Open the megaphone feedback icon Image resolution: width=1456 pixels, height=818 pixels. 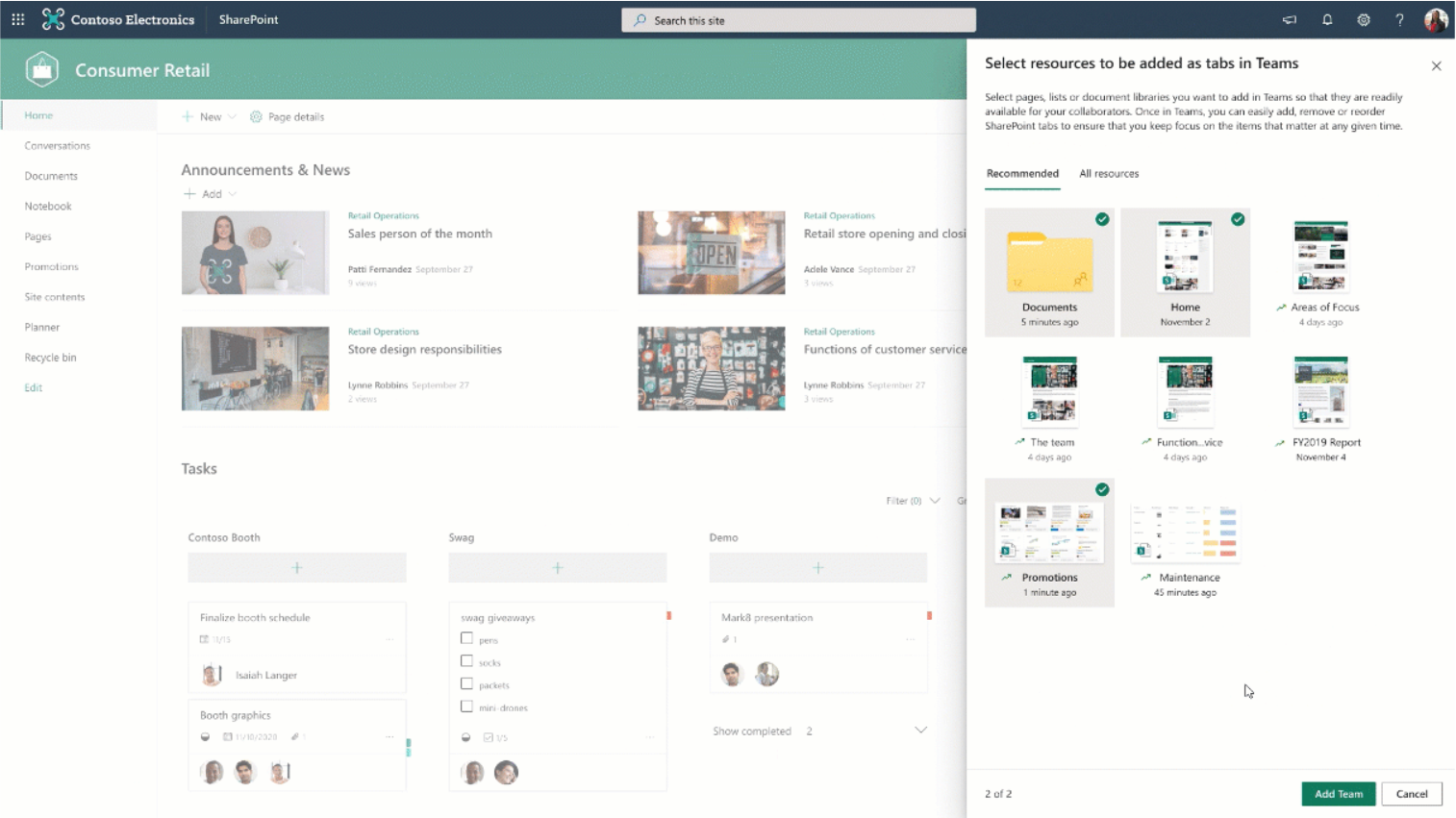(x=1290, y=19)
